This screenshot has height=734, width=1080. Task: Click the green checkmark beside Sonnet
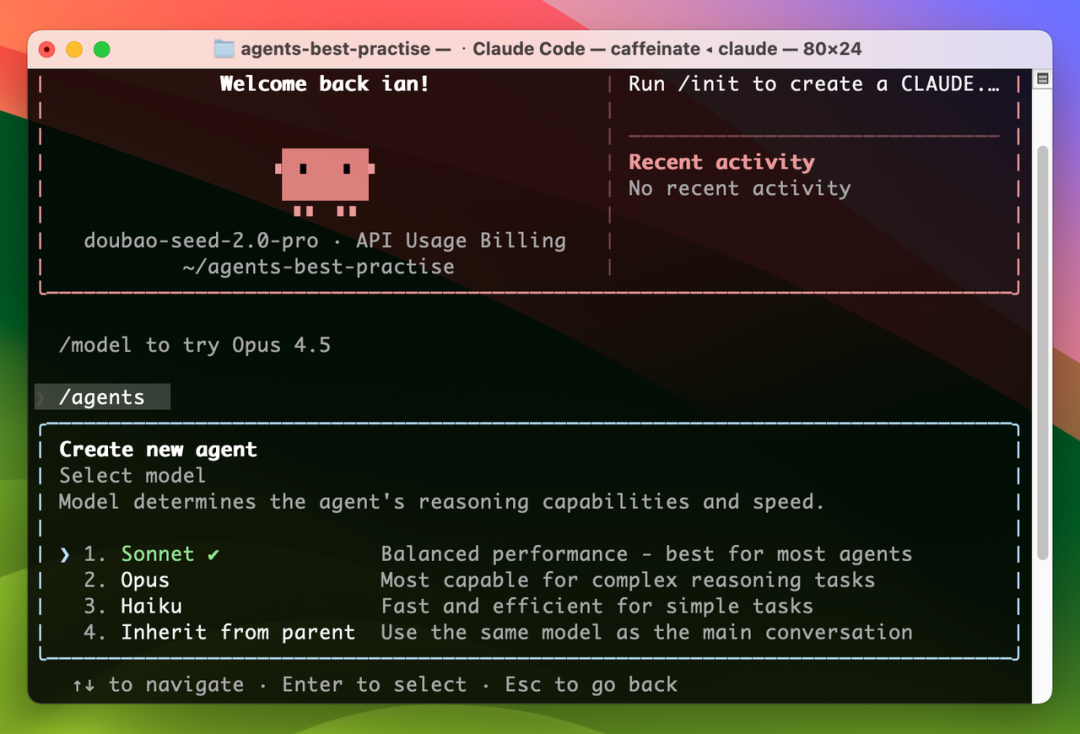coord(214,554)
